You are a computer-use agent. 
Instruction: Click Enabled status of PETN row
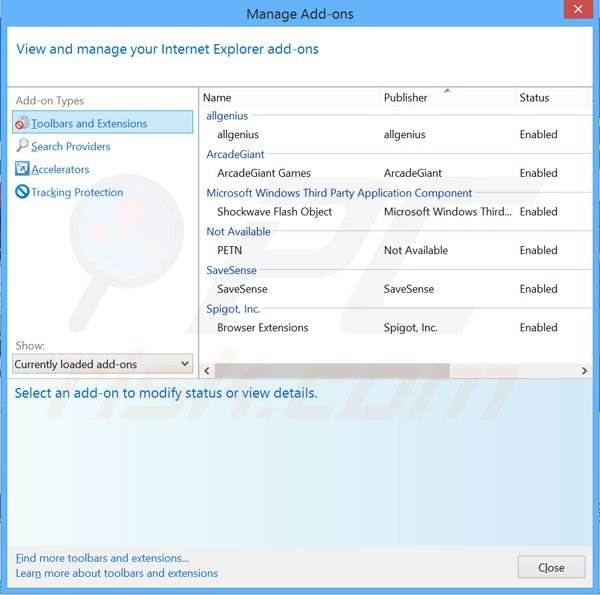point(538,250)
